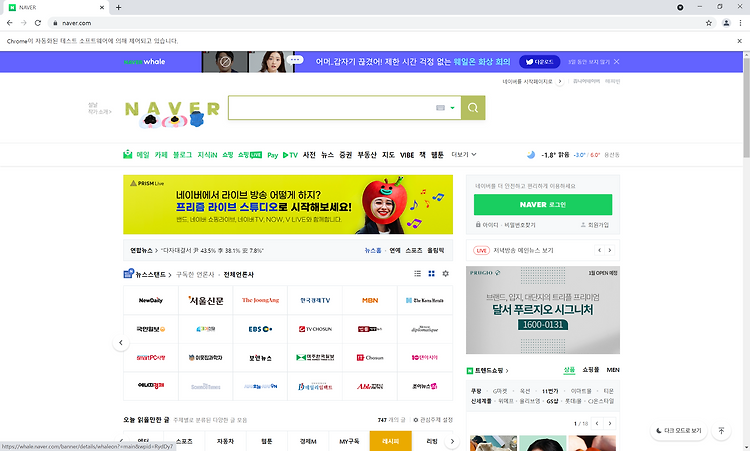The width and height of the screenshot is (750, 451).
Task: Dismiss the Chrome automation infobar
Action: click(739, 41)
